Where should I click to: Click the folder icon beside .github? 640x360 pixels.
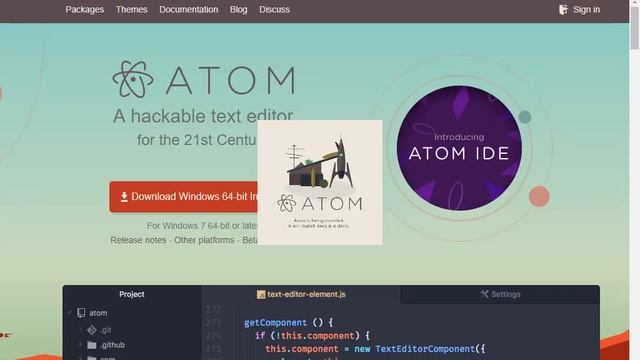pos(92,345)
